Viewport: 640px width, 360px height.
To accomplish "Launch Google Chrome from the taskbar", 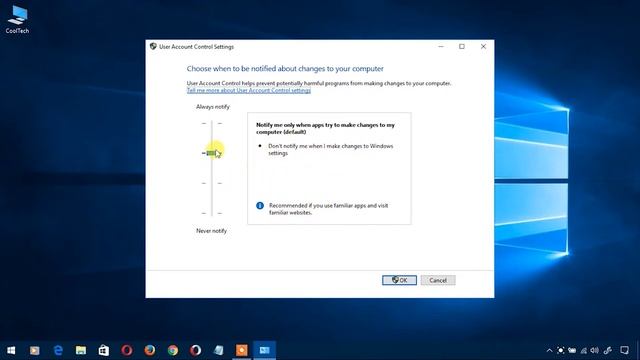I will [173, 350].
